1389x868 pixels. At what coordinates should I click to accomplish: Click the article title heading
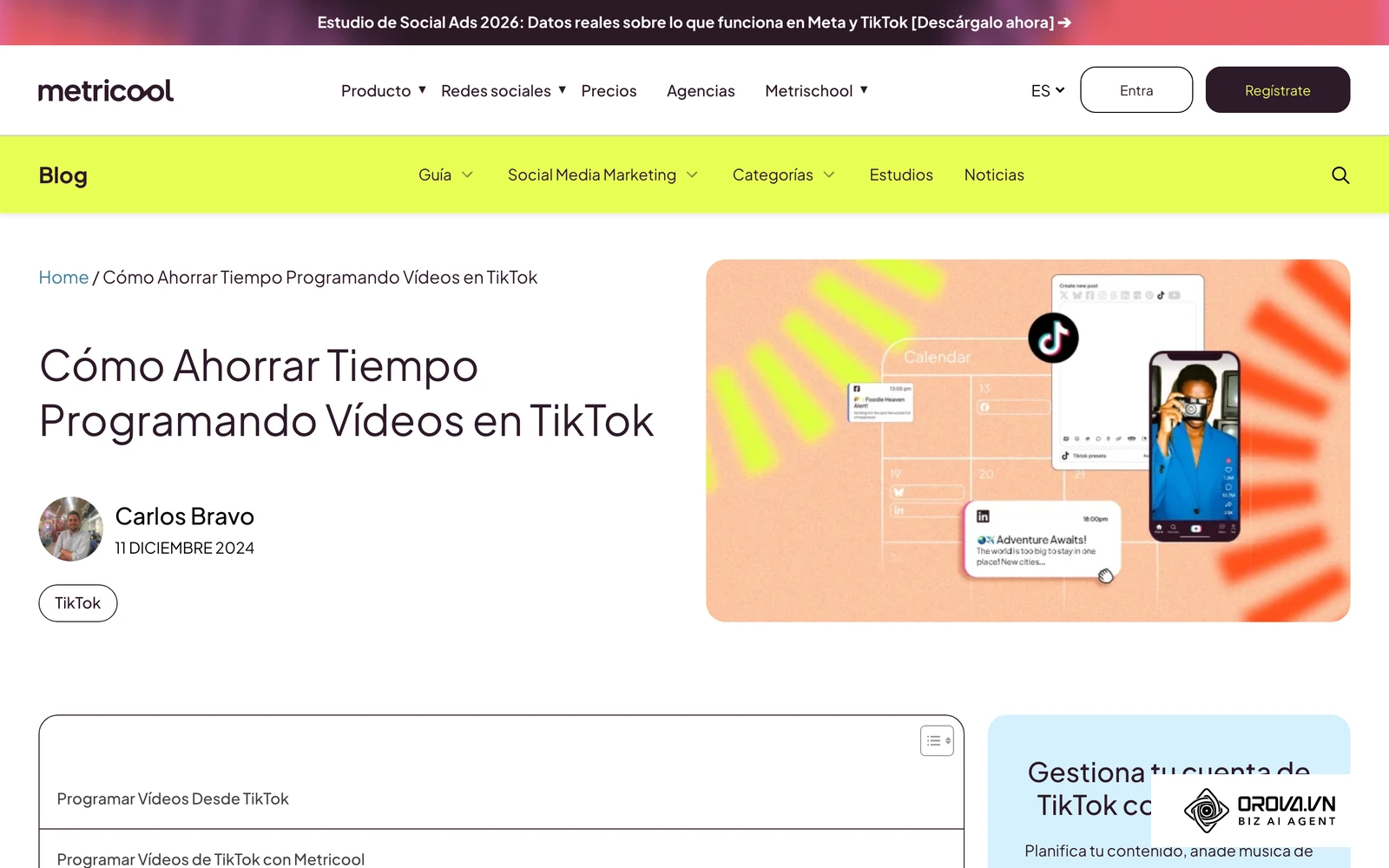346,393
